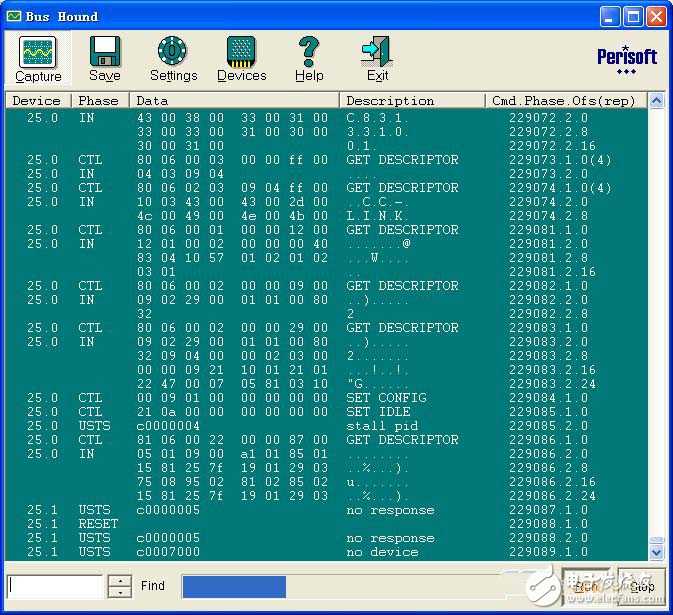Viewport: 673px width, 615px height.
Task: Click the Stop button
Action: tap(641, 587)
